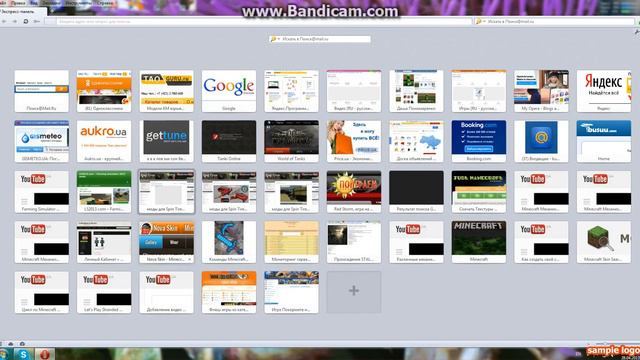
Task: Select the Экспресс-панель tab
Action: pyautogui.click(x=22, y=11)
